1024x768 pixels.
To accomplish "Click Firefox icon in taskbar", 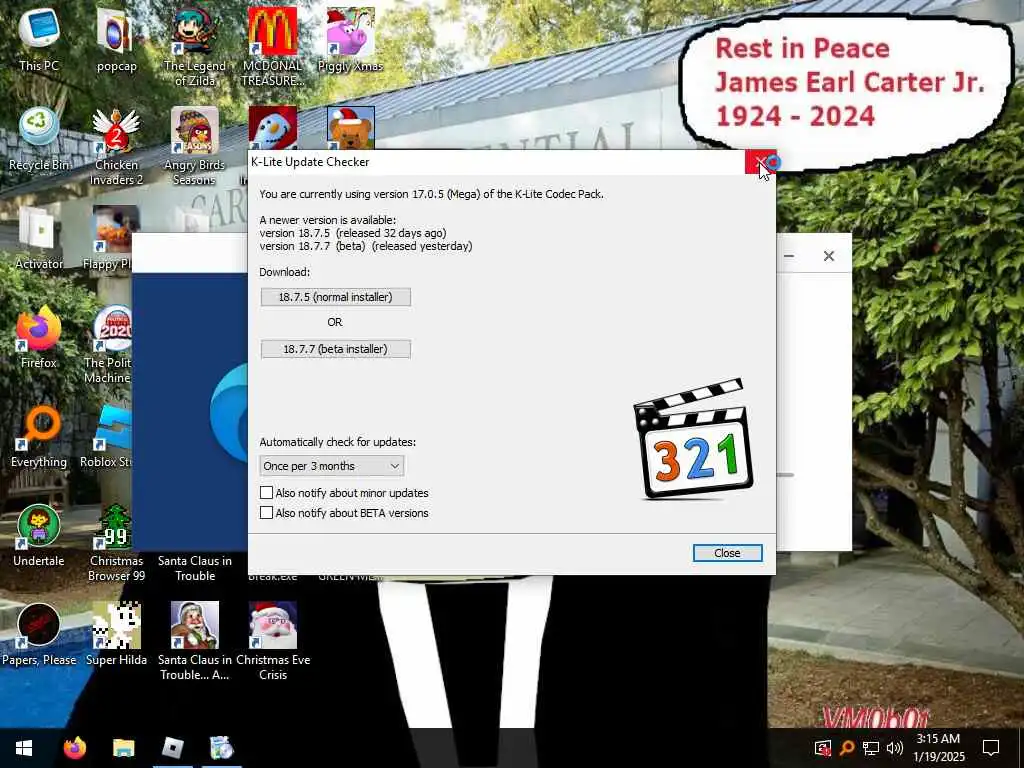I will click(74, 748).
